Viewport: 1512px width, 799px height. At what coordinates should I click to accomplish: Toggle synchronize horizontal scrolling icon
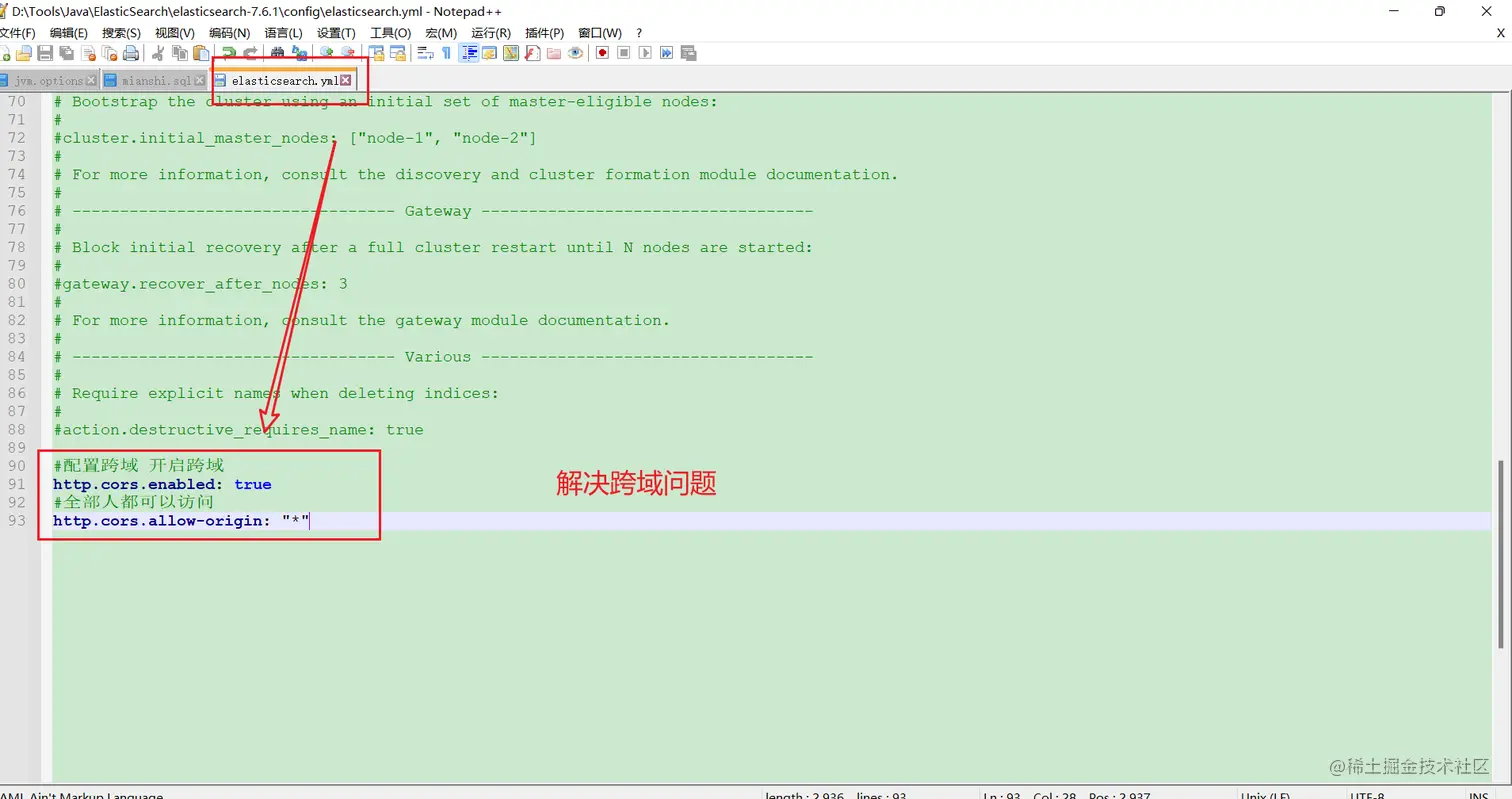pyautogui.click(x=397, y=53)
